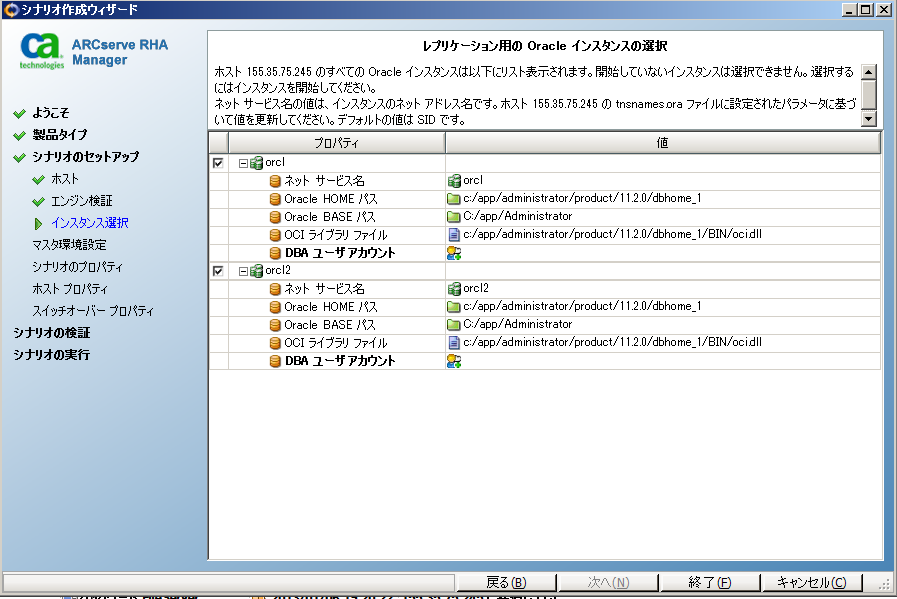Uncheck the orcl2 instance checkbox
897x599 pixels.
point(218,271)
